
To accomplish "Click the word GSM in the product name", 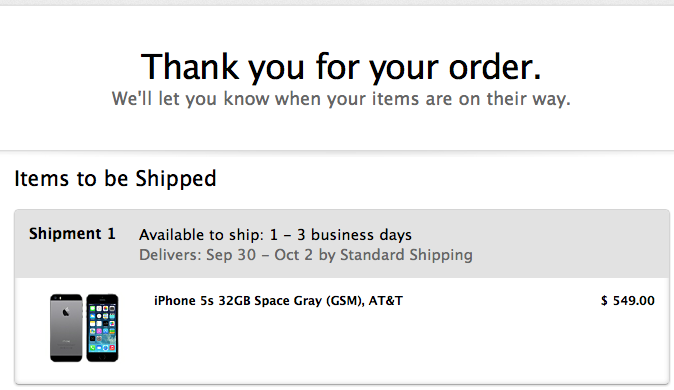I will tap(343, 301).
